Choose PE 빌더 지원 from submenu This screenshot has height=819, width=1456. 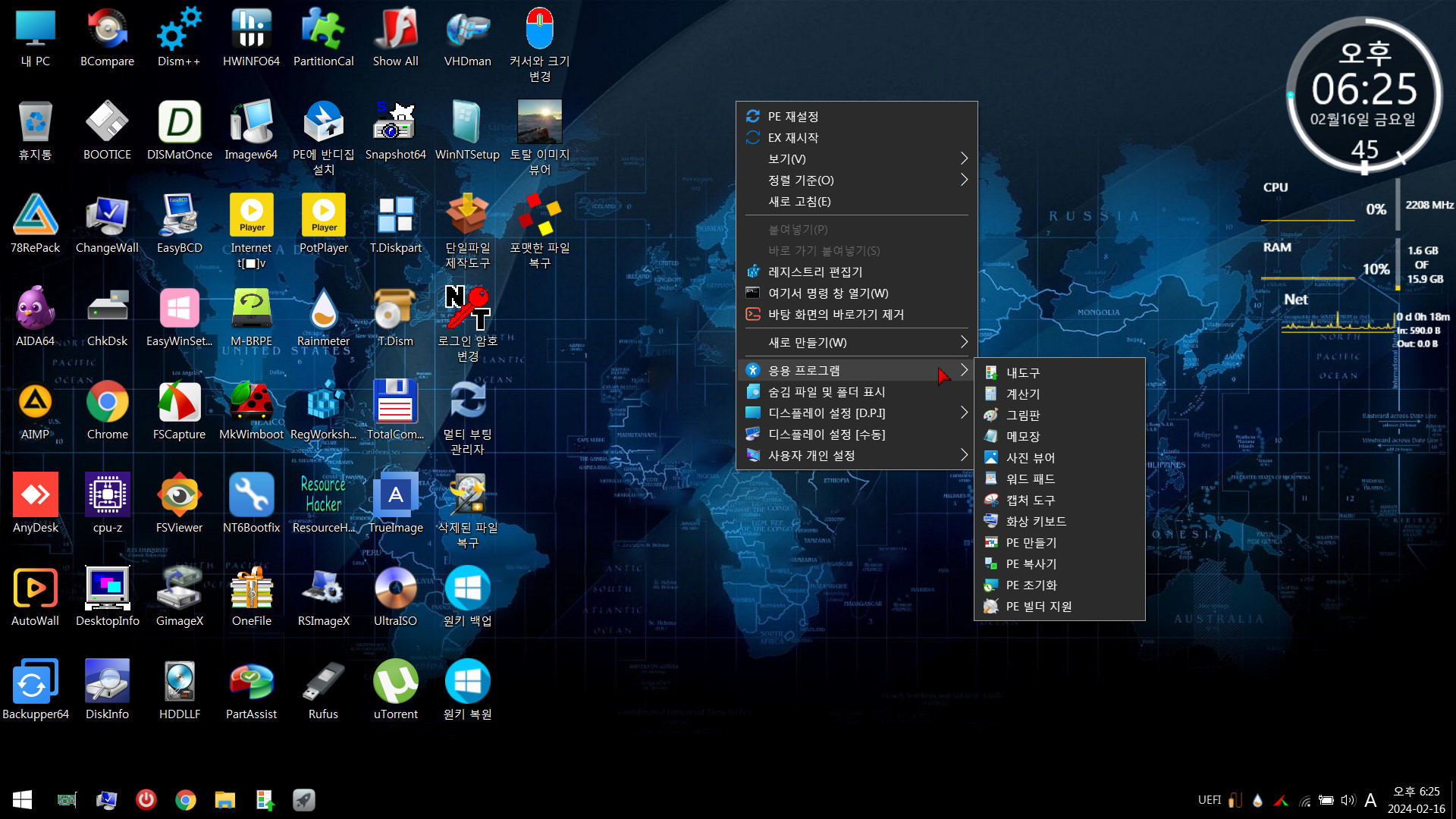tap(1059, 607)
